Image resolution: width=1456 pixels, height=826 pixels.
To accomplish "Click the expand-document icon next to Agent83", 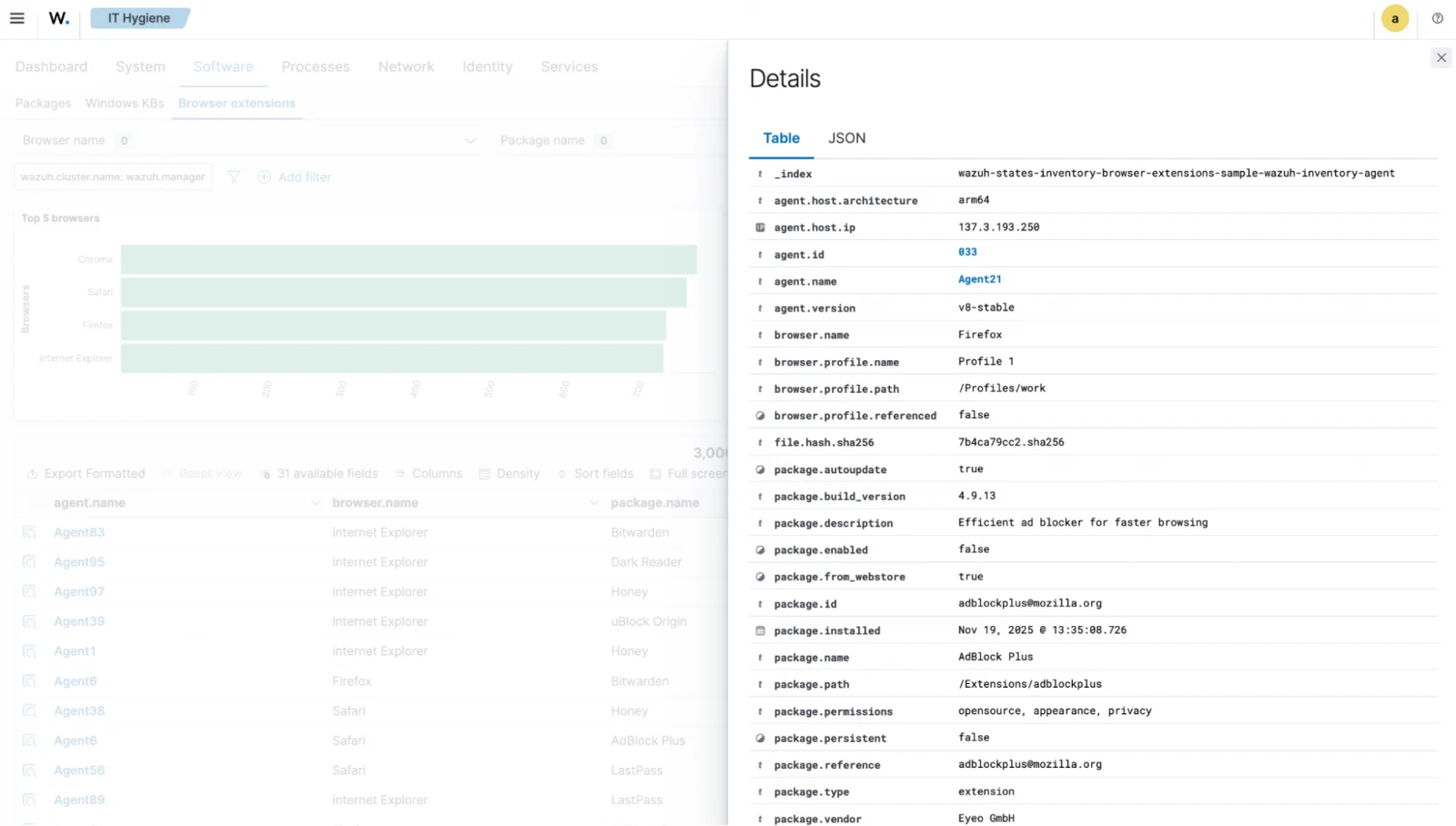I will 28,532.
